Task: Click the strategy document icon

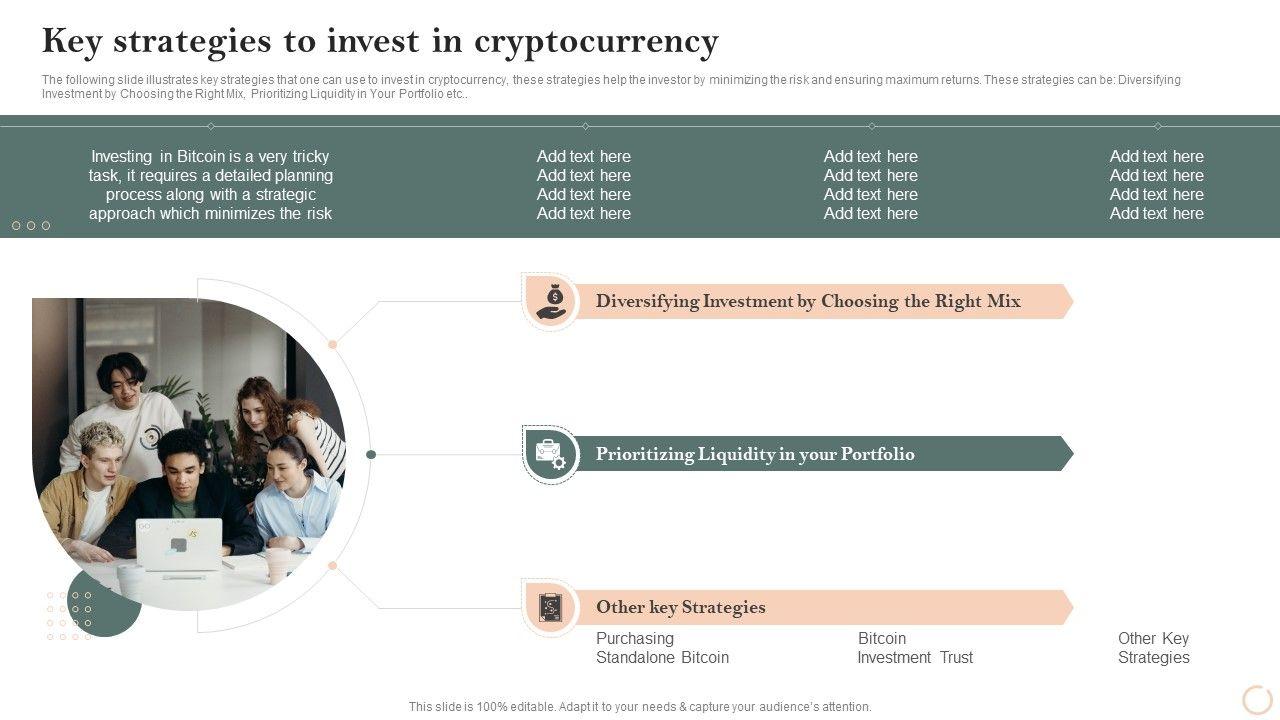Action: 551,607
